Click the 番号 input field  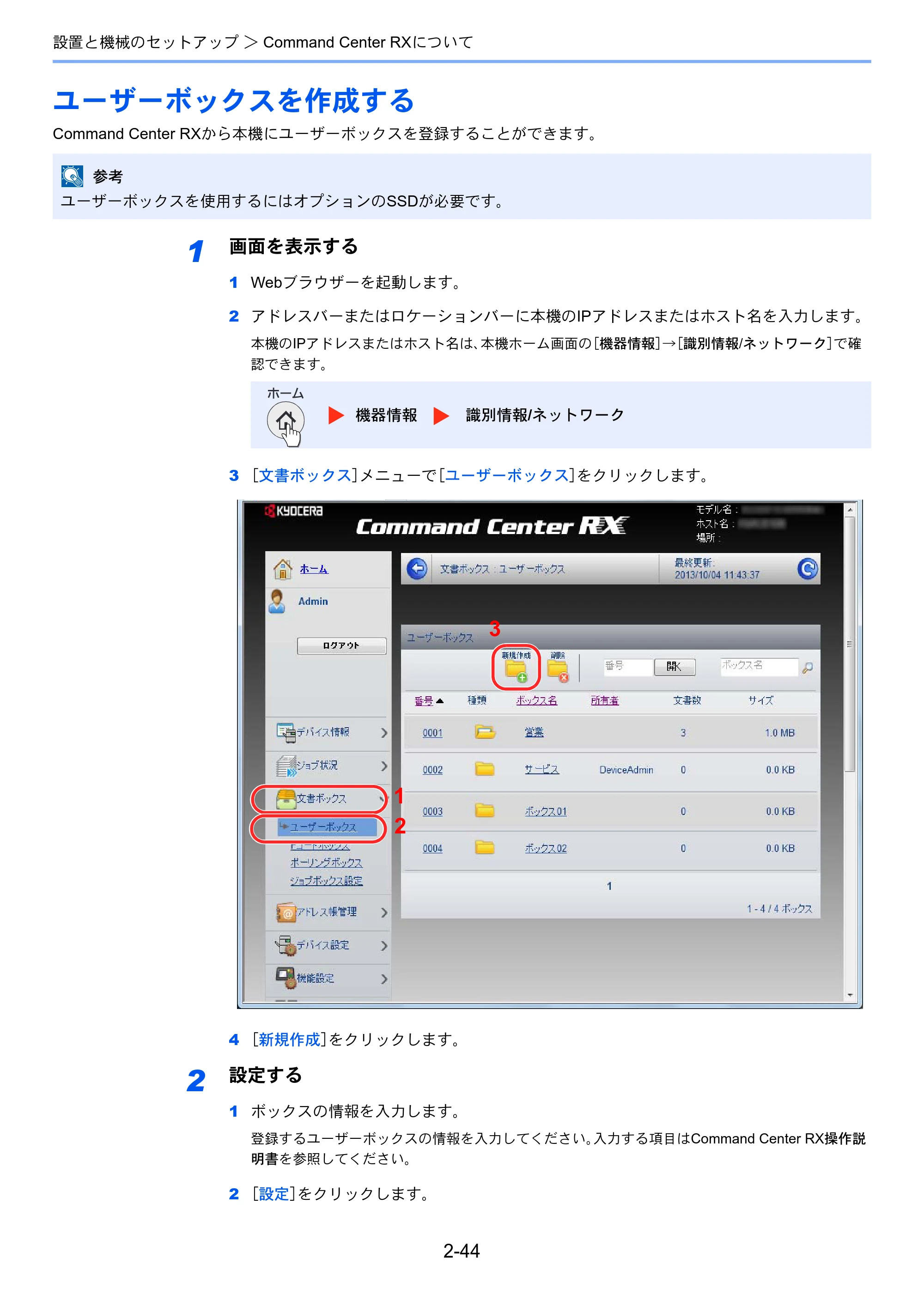coord(628,667)
